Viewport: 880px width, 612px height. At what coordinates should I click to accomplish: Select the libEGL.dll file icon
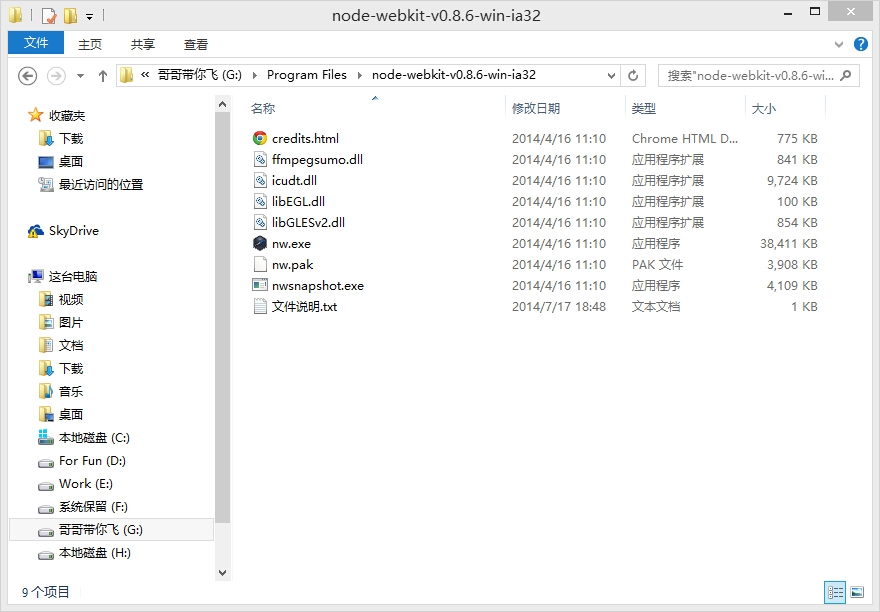(x=260, y=201)
